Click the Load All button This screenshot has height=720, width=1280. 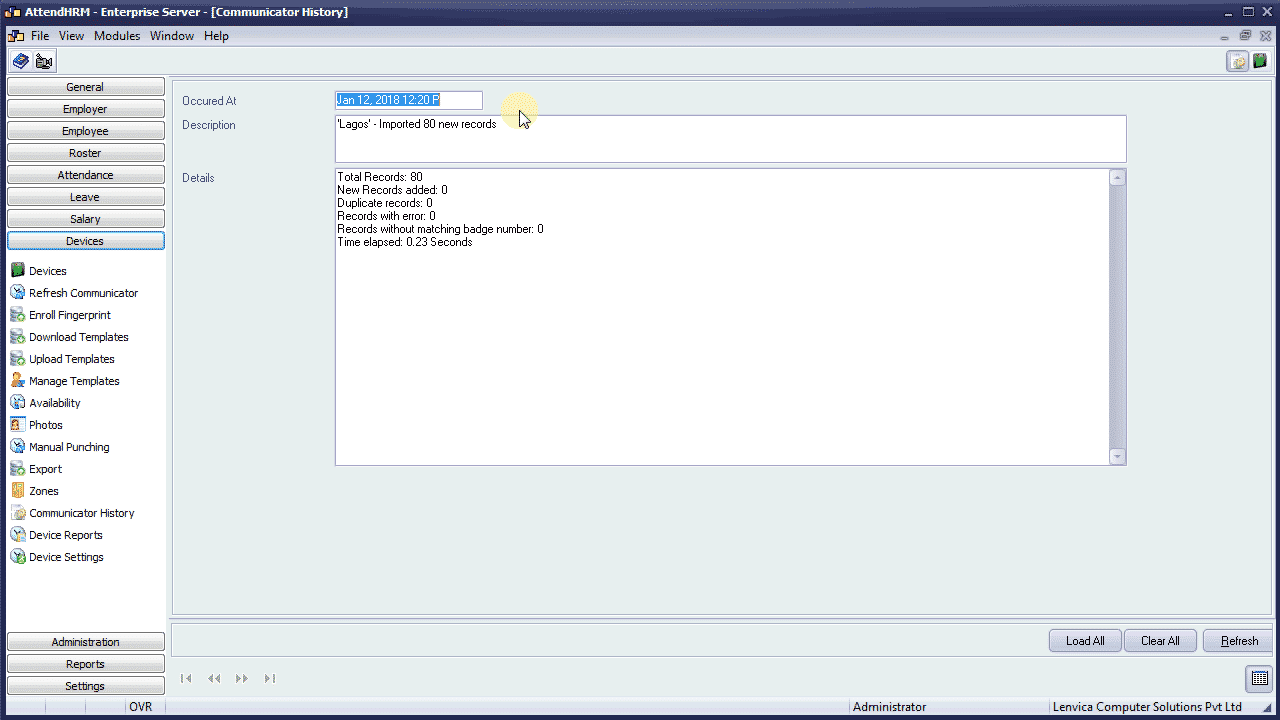(1085, 641)
